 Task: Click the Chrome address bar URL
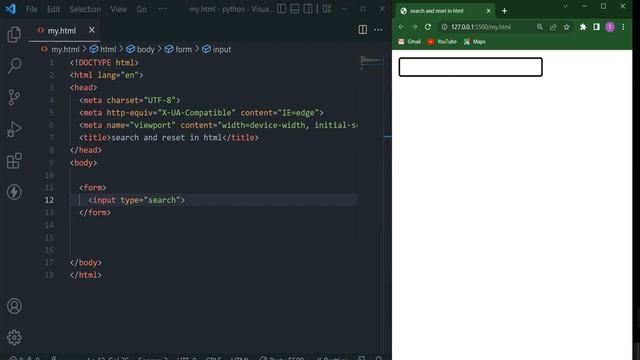point(481,27)
